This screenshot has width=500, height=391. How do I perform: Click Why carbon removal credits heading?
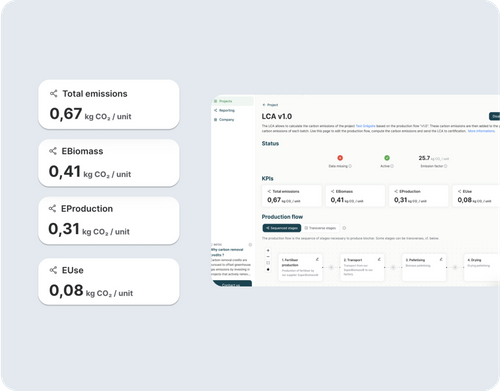click(x=227, y=252)
